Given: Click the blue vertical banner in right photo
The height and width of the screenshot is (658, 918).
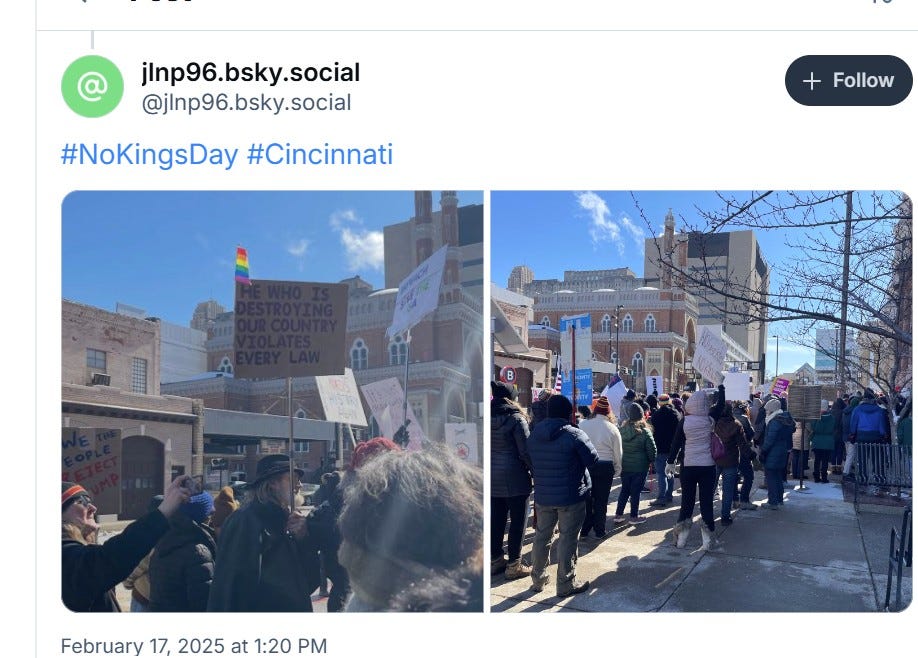Looking at the screenshot, I should coord(576,358).
